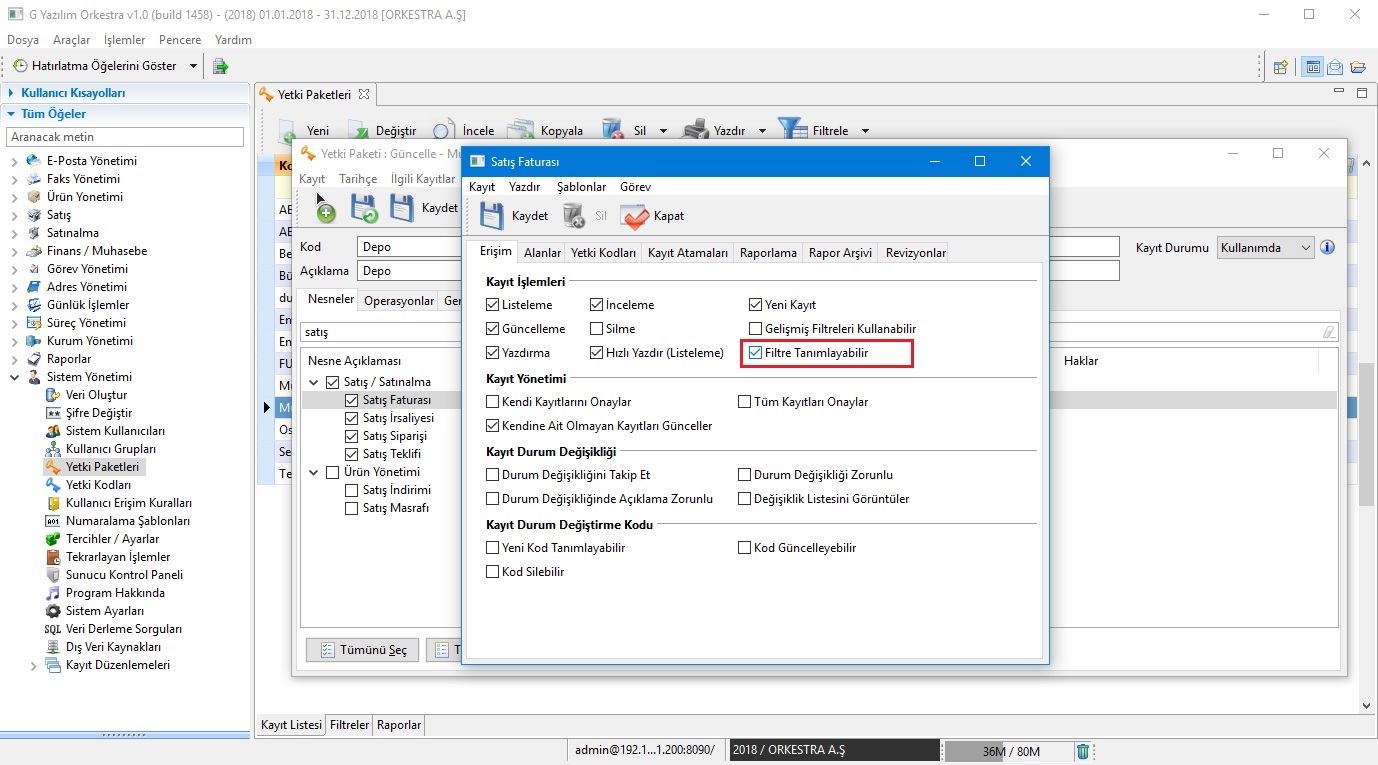Click the blue info icon beside Kayıt Durumu
1378x765 pixels.
click(1328, 247)
